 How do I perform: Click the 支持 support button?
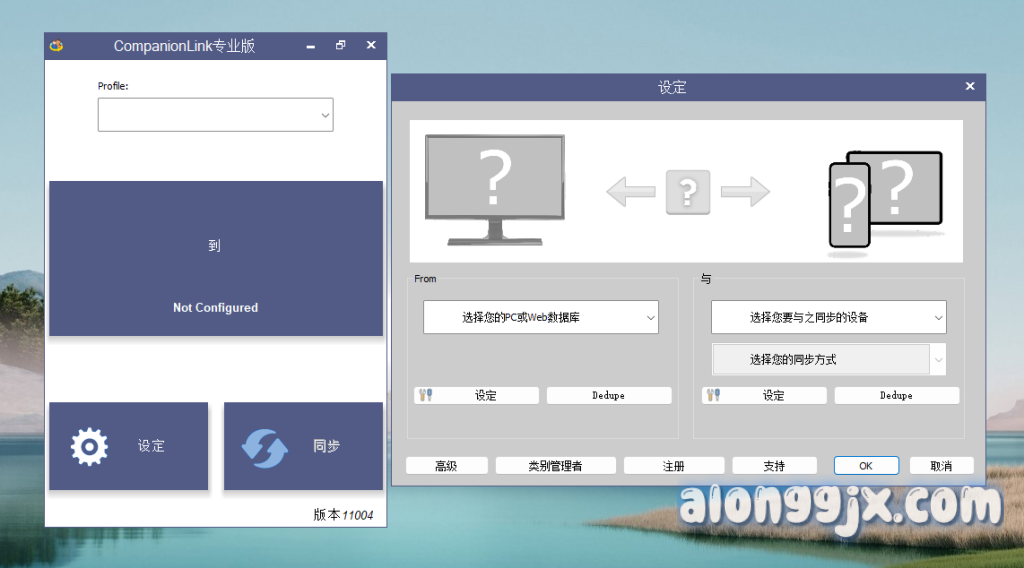click(x=774, y=466)
